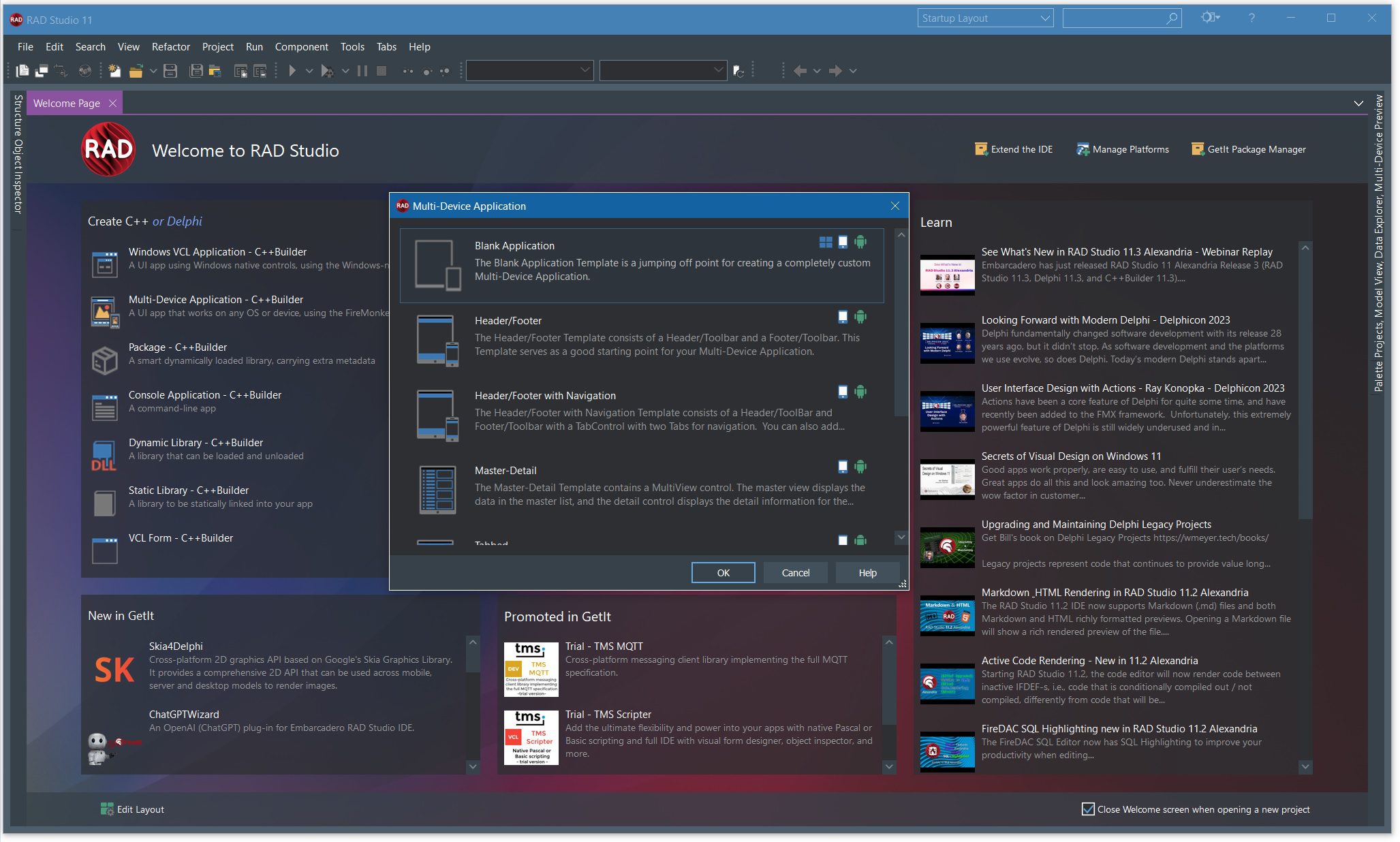Click the Add File to Project icon

click(240, 70)
